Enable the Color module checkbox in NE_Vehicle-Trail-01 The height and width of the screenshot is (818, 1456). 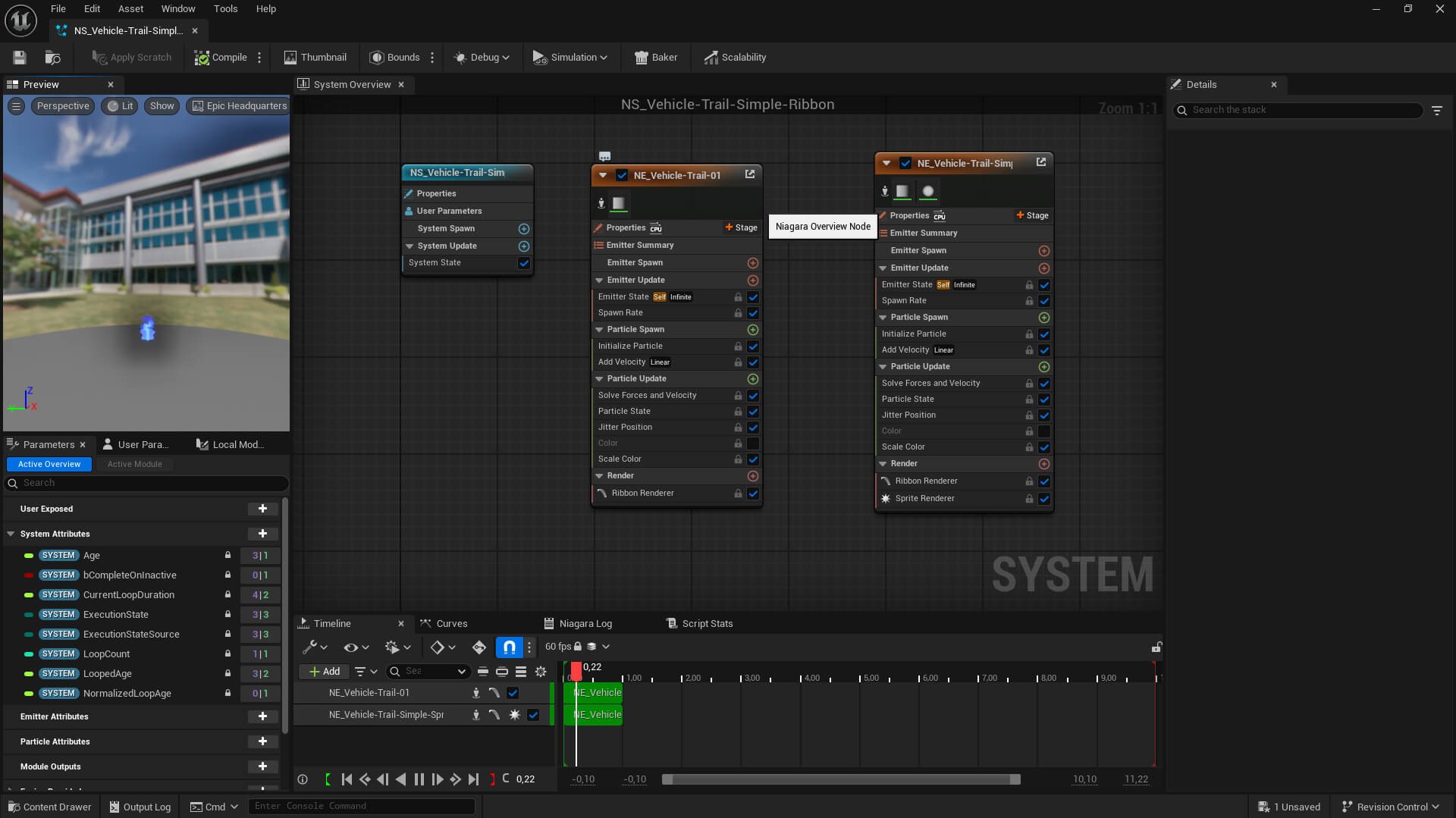click(753, 443)
